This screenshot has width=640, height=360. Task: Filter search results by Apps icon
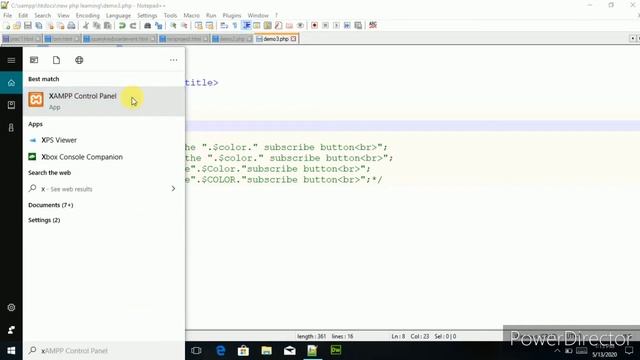coord(34,60)
